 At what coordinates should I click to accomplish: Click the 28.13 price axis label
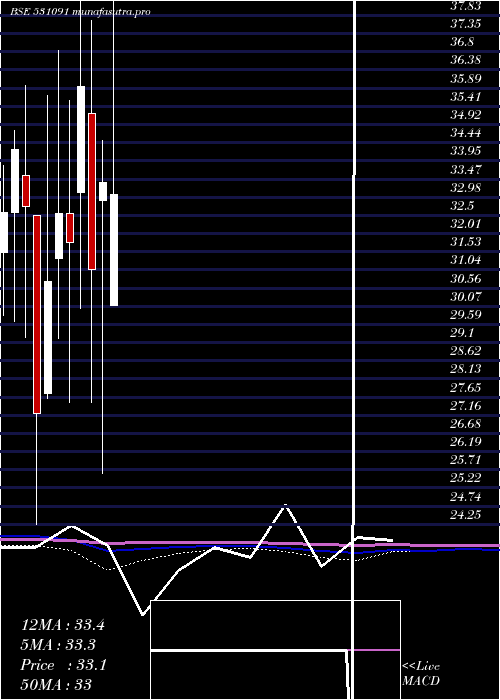(x=466, y=369)
